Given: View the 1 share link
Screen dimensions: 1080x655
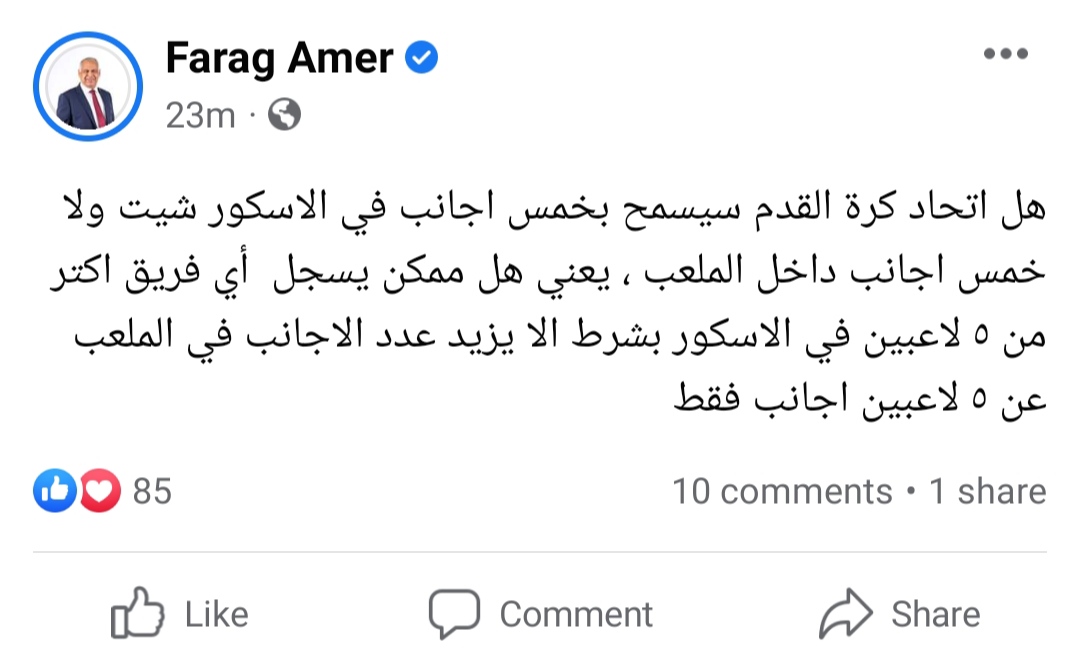Looking at the screenshot, I should 988,491.
